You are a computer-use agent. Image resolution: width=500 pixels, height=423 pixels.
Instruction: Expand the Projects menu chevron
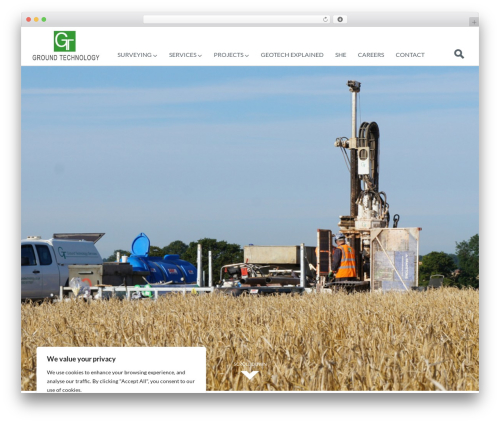247,56
